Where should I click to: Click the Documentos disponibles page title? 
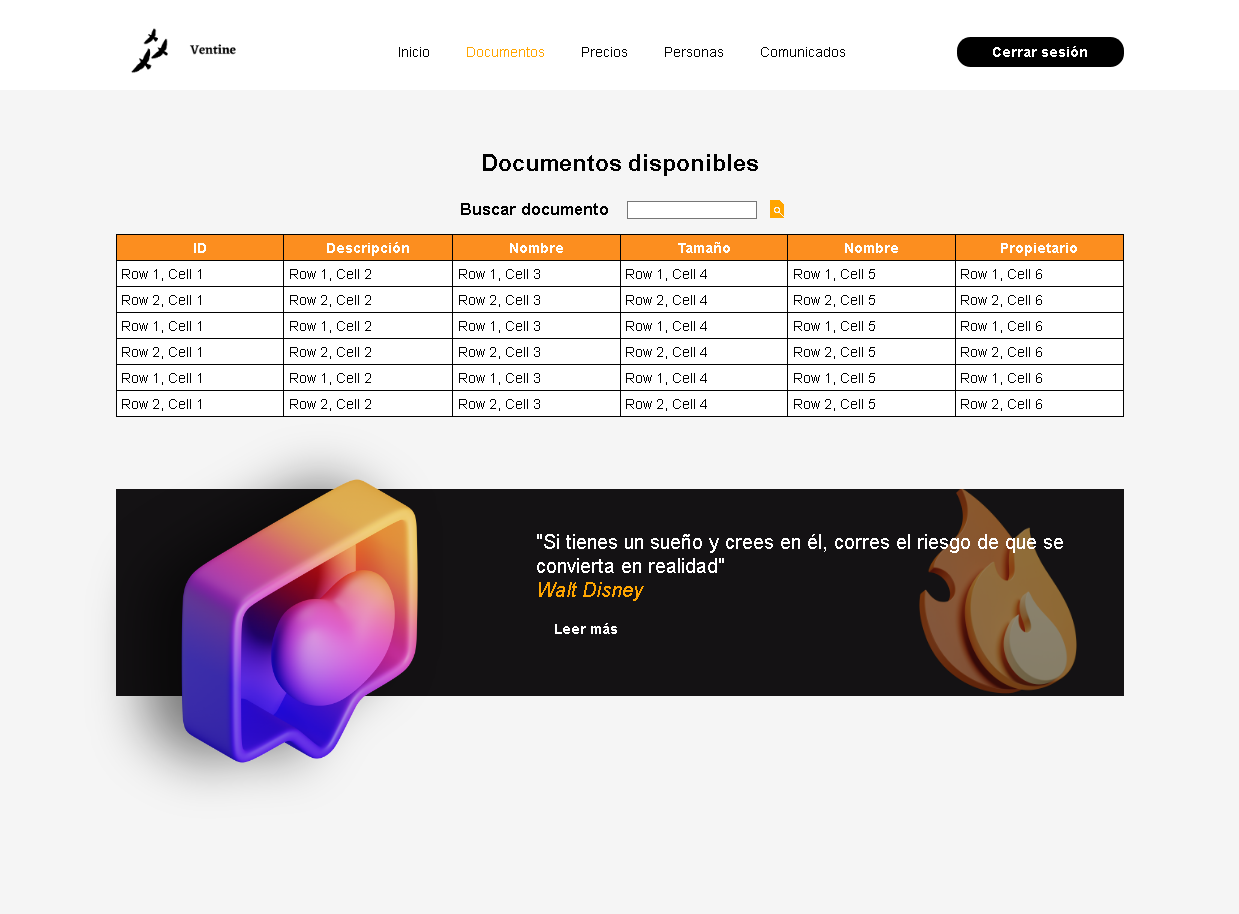620,163
